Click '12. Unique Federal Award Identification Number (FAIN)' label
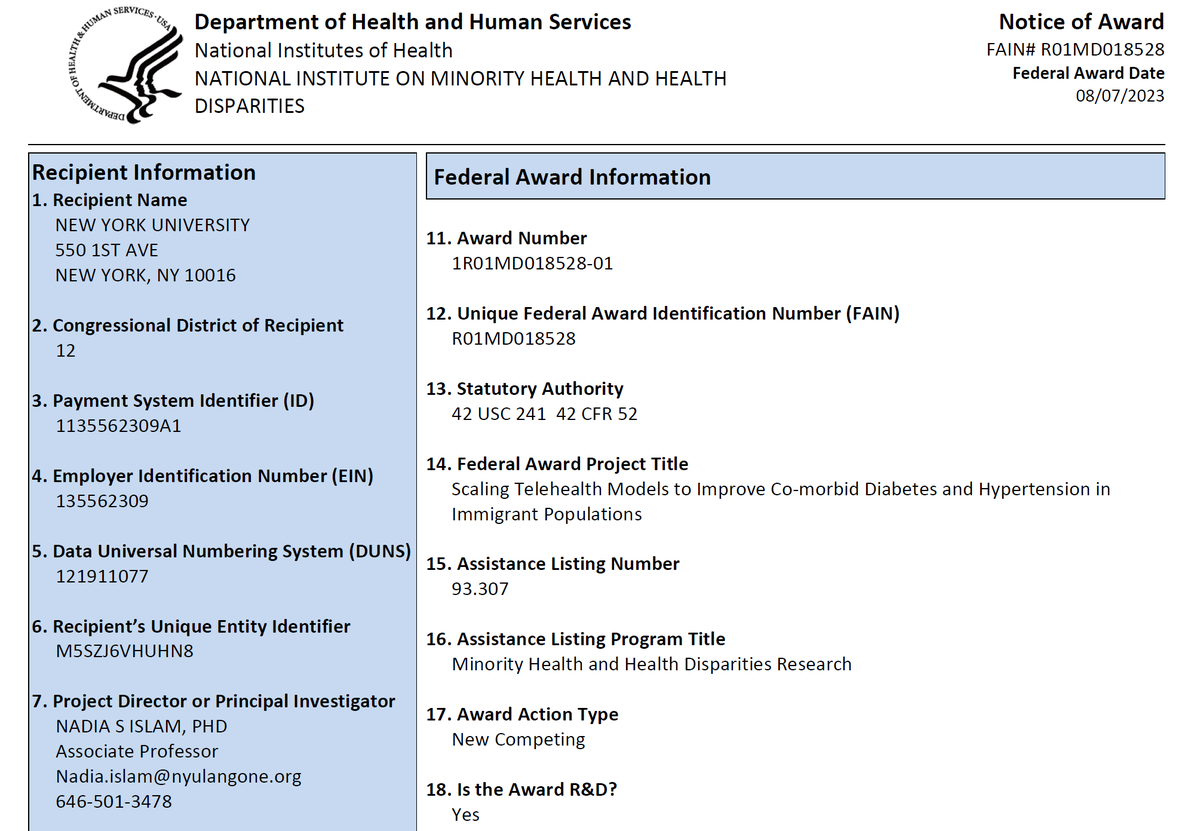The image size is (1200, 831). 663,314
